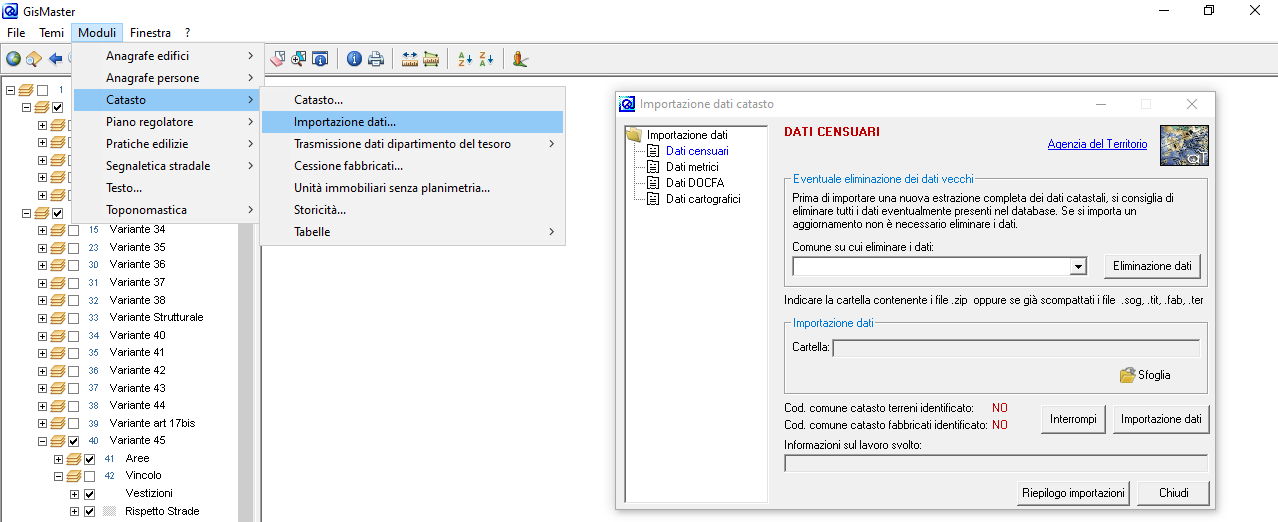Click the Informazioni sul lavoro svolto progress bar

tap(996, 463)
